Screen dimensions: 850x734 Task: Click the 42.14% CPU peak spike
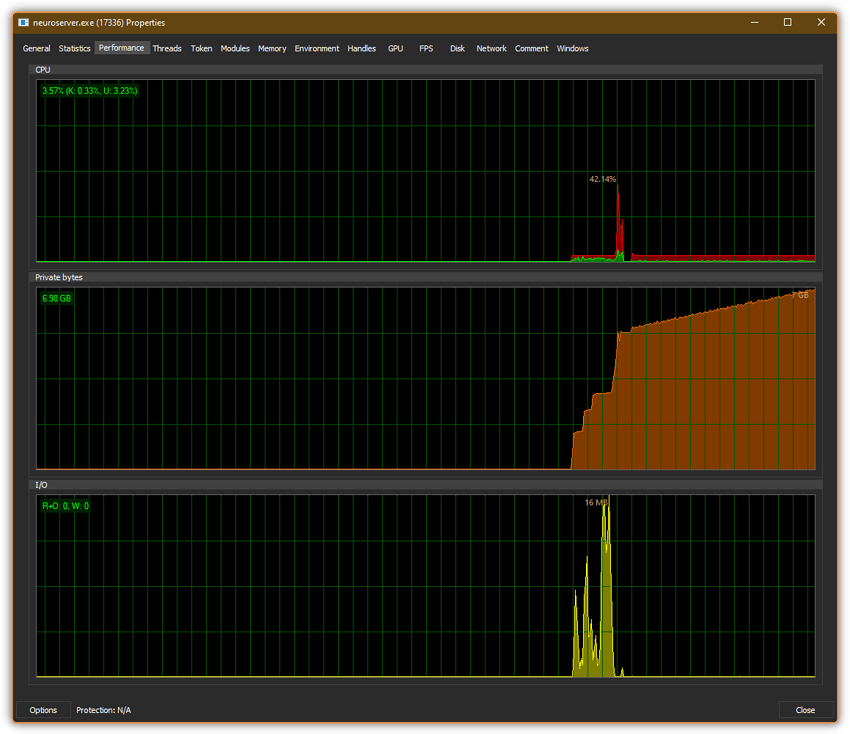[x=618, y=217]
